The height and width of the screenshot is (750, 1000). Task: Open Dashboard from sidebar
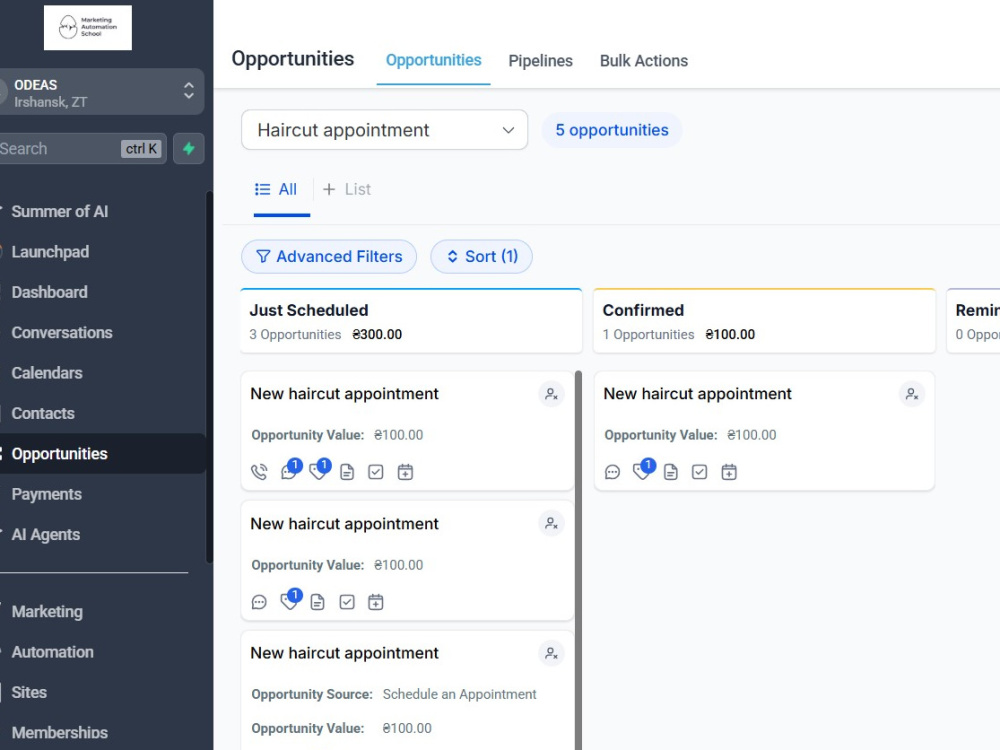click(50, 292)
